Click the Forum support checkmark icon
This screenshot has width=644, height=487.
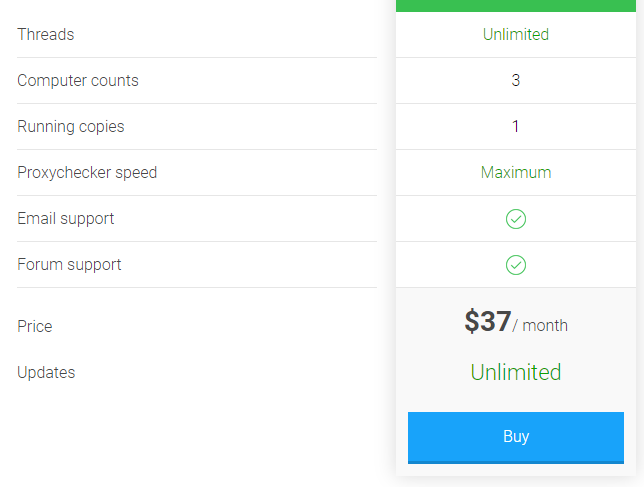coord(516,265)
